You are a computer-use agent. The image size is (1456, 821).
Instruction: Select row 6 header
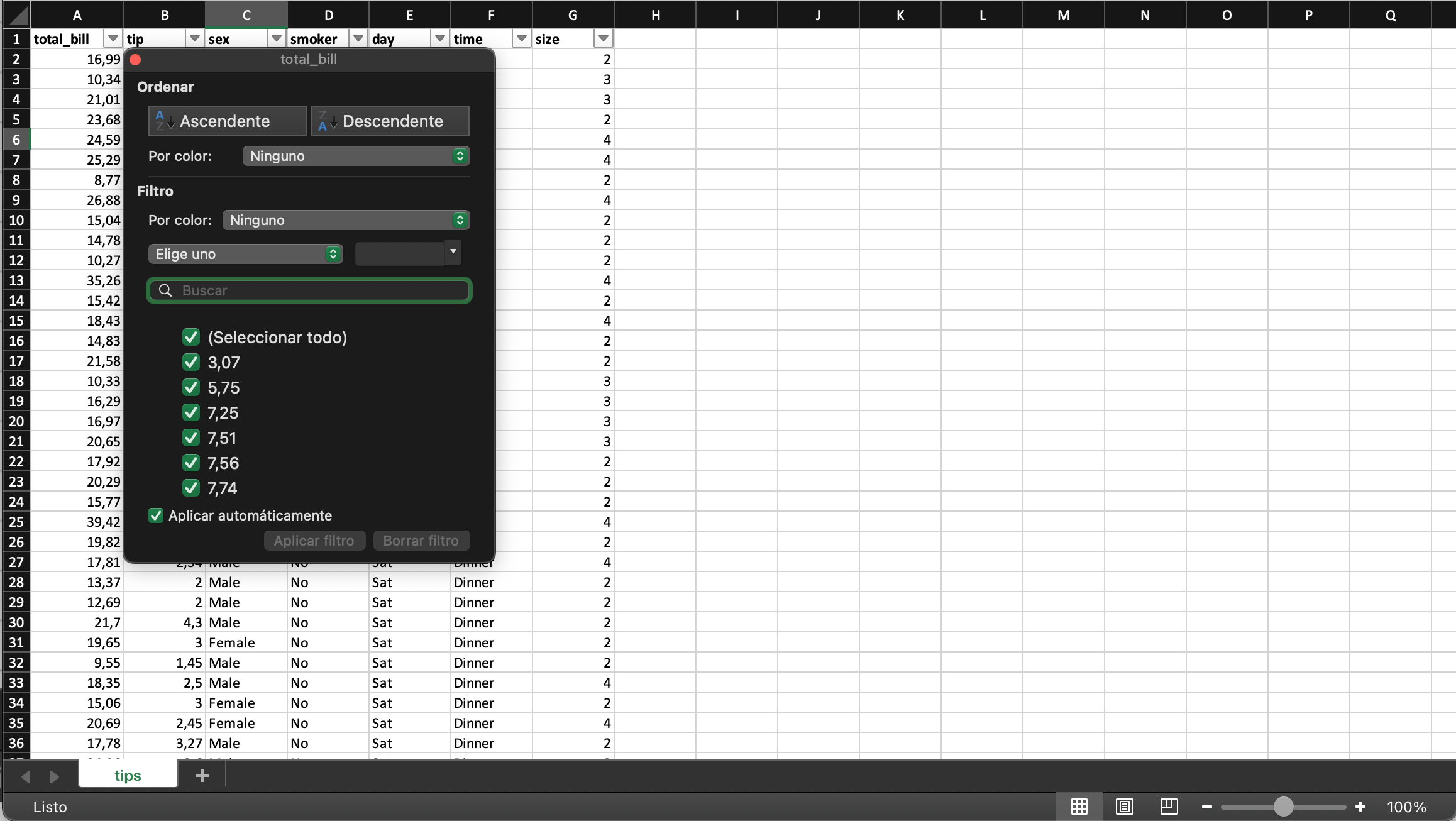point(16,140)
